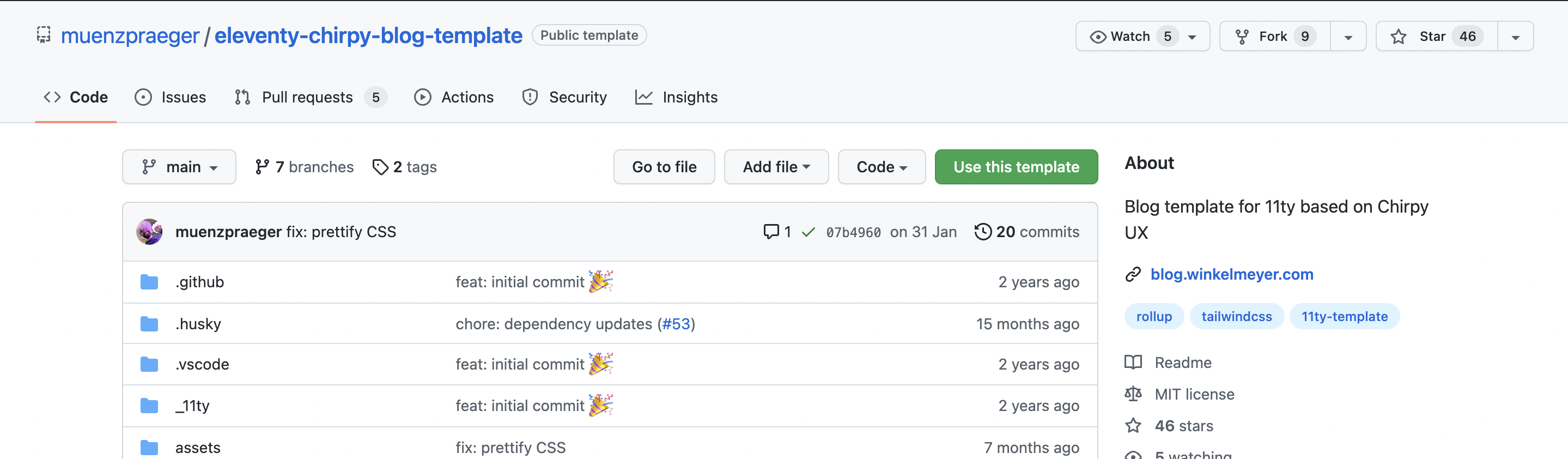Click the 5 counter on Pull requests
The width and height of the screenshot is (1568, 459).
(375, 98)
